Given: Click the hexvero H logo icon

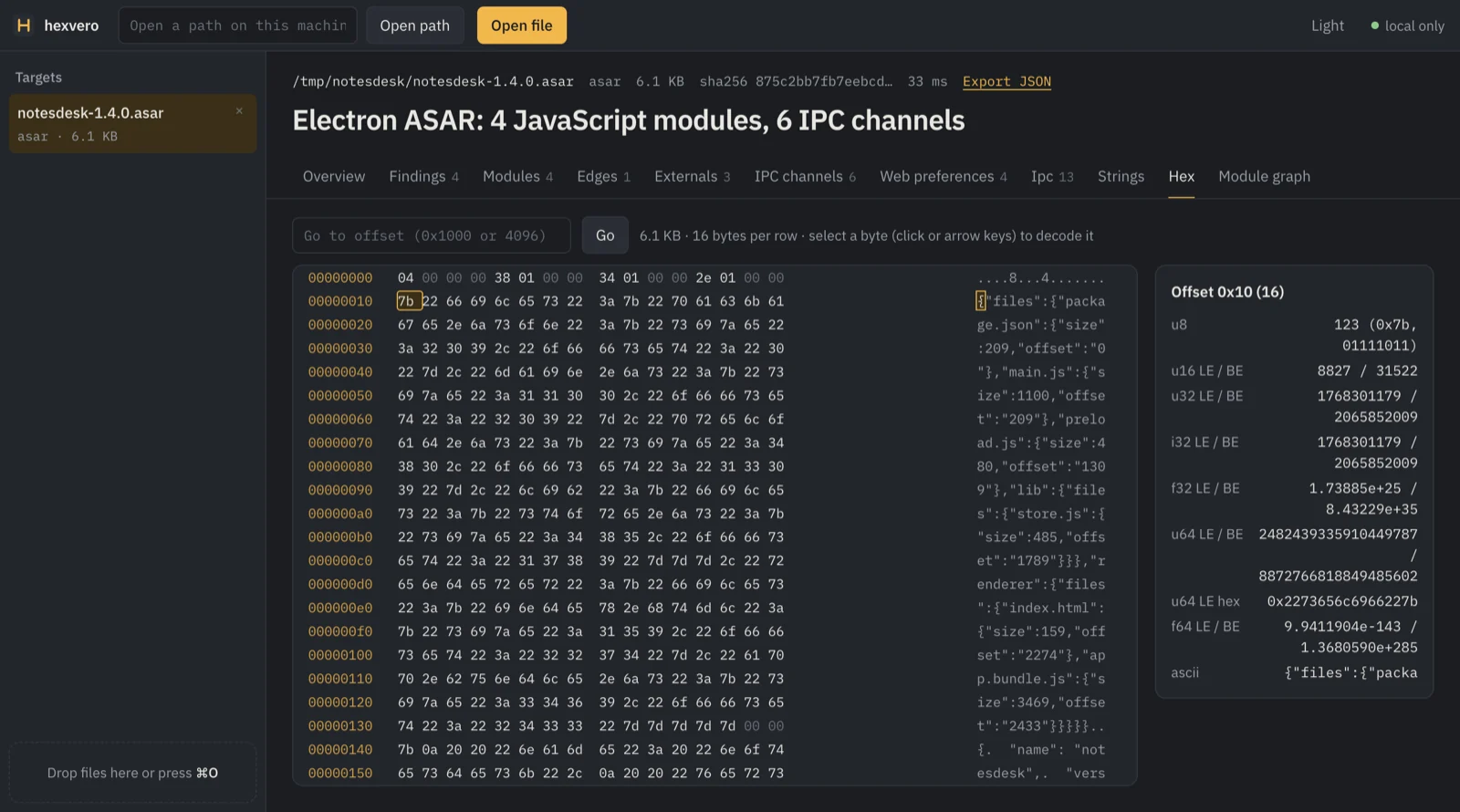Looking at the screenshot, I should pos(24,26).
